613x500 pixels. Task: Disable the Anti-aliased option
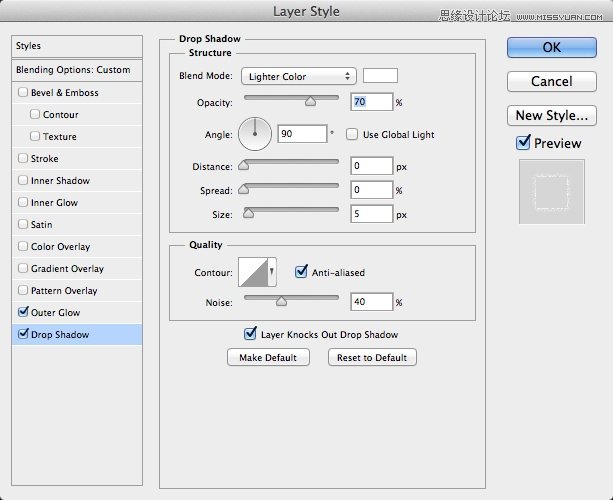coord(302,271)
